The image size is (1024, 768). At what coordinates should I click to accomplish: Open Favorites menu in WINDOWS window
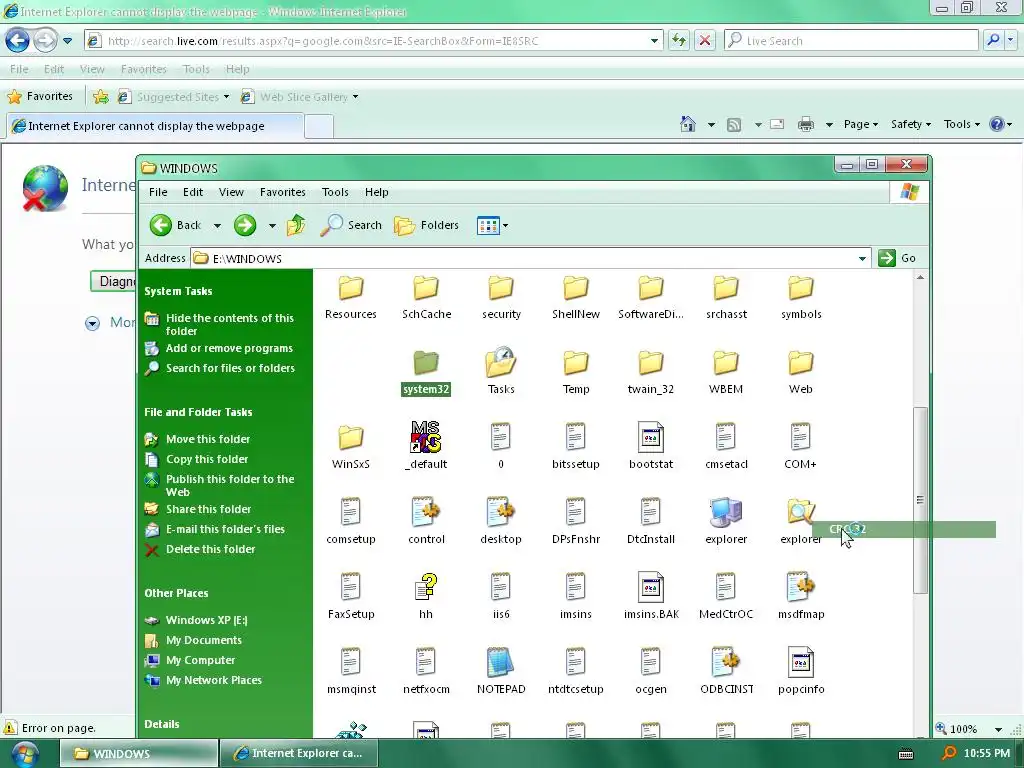283,192
